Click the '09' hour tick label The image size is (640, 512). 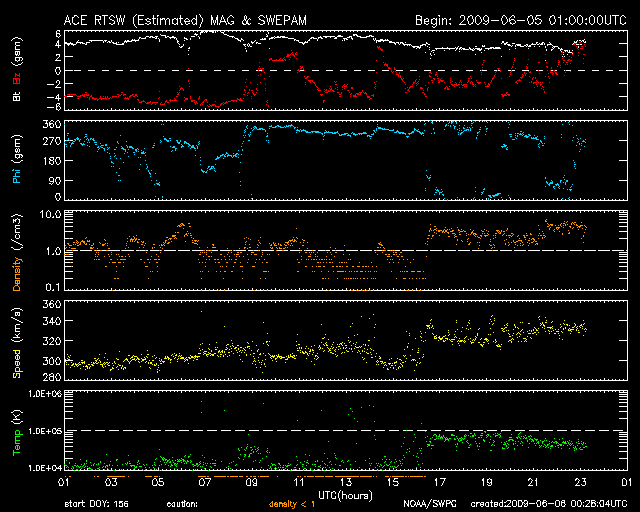(x=252, y=482)
